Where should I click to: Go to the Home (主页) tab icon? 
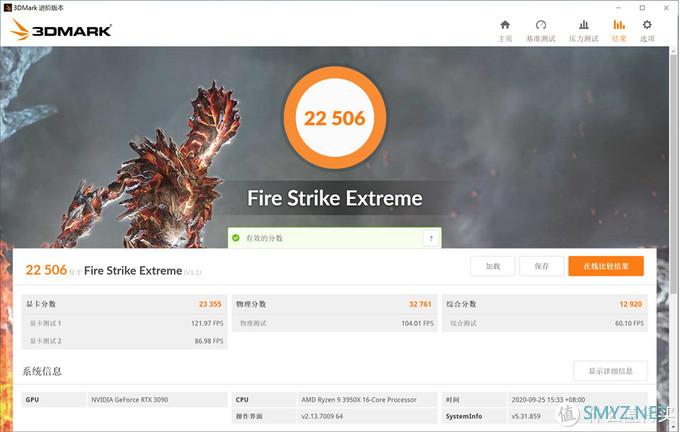click(x=505, y=25)
